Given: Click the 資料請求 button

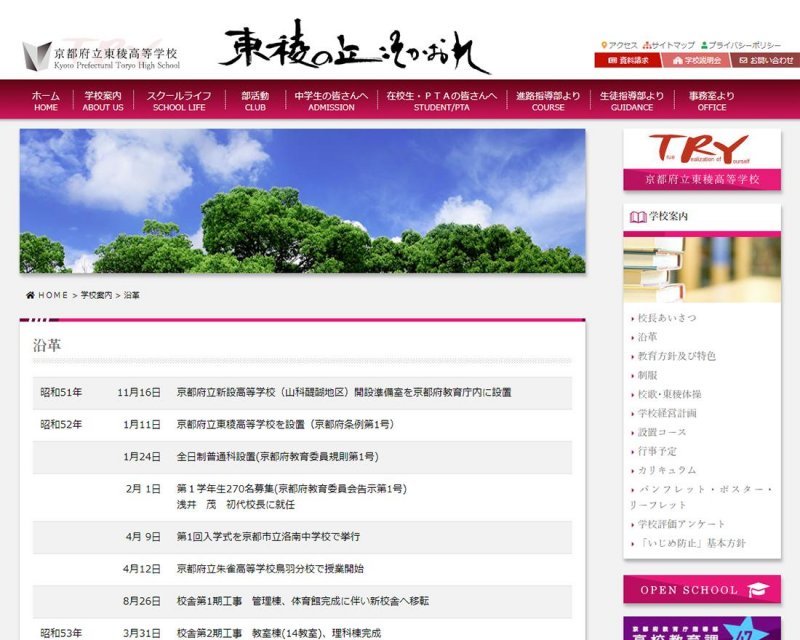Looking at the screenshot, I should (627, 60).
